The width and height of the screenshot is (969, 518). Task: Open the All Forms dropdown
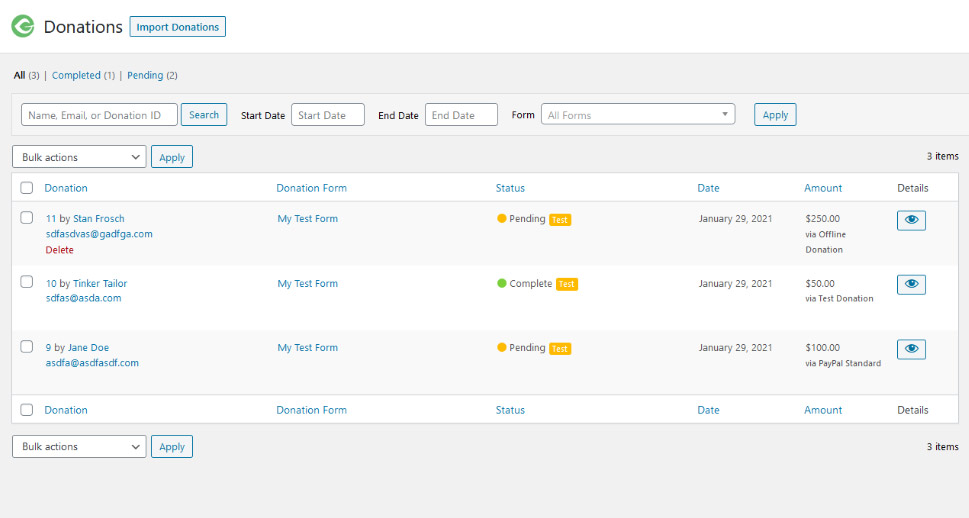(x=637, y=115)
